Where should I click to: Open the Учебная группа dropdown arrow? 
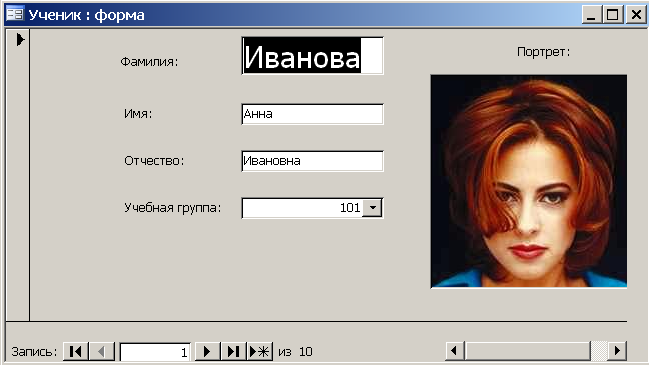tap(373, 208)
